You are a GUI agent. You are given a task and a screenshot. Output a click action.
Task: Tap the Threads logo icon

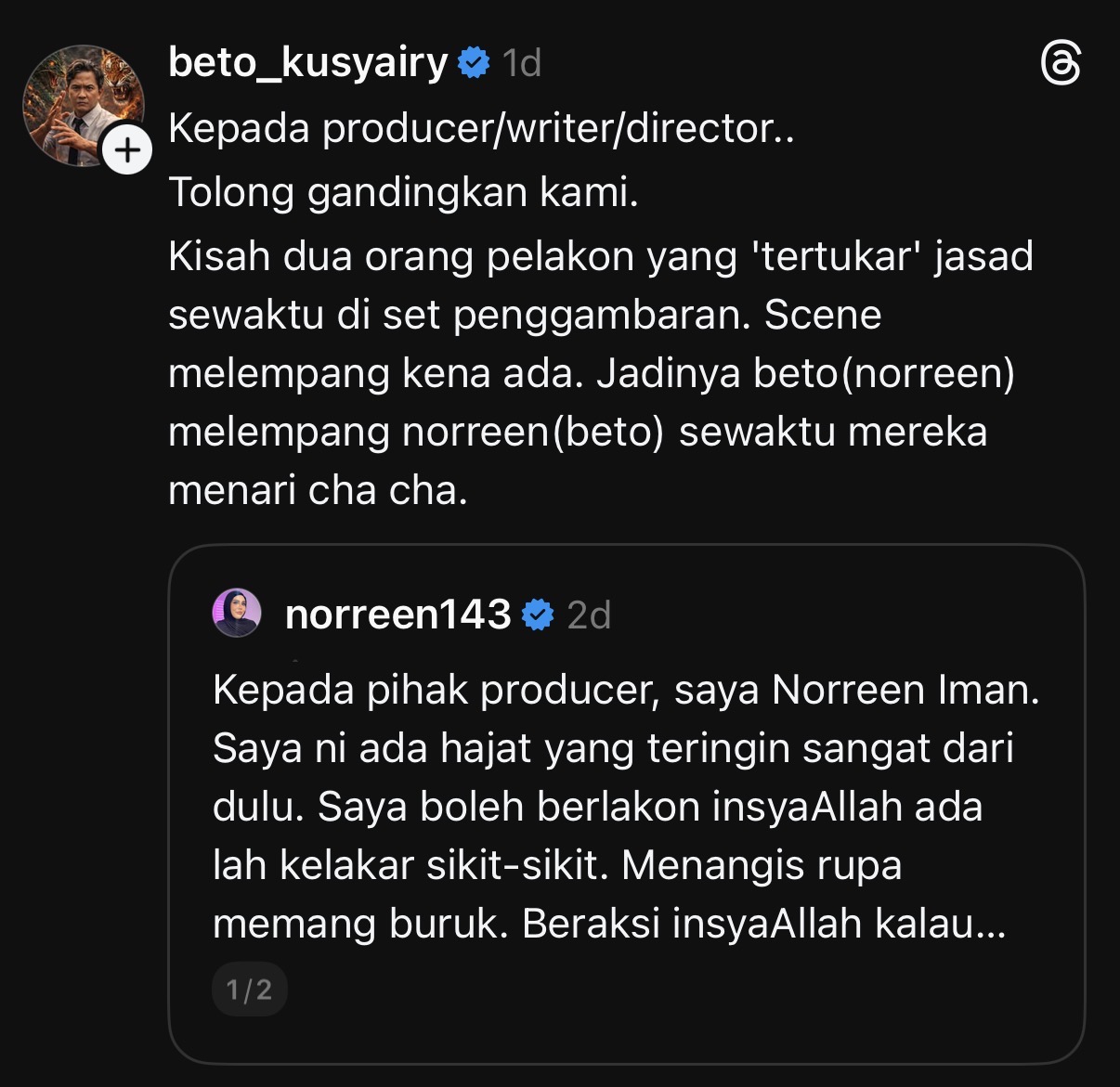click(x=1061, y=65)
